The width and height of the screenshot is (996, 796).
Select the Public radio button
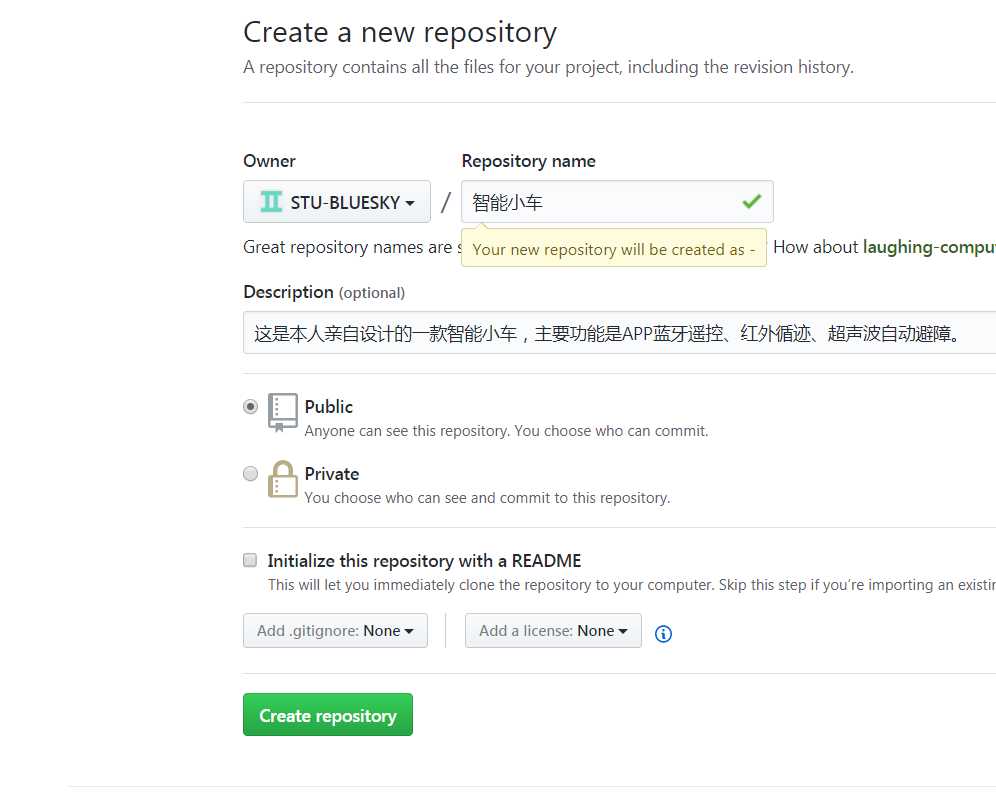tap(251, 407)
